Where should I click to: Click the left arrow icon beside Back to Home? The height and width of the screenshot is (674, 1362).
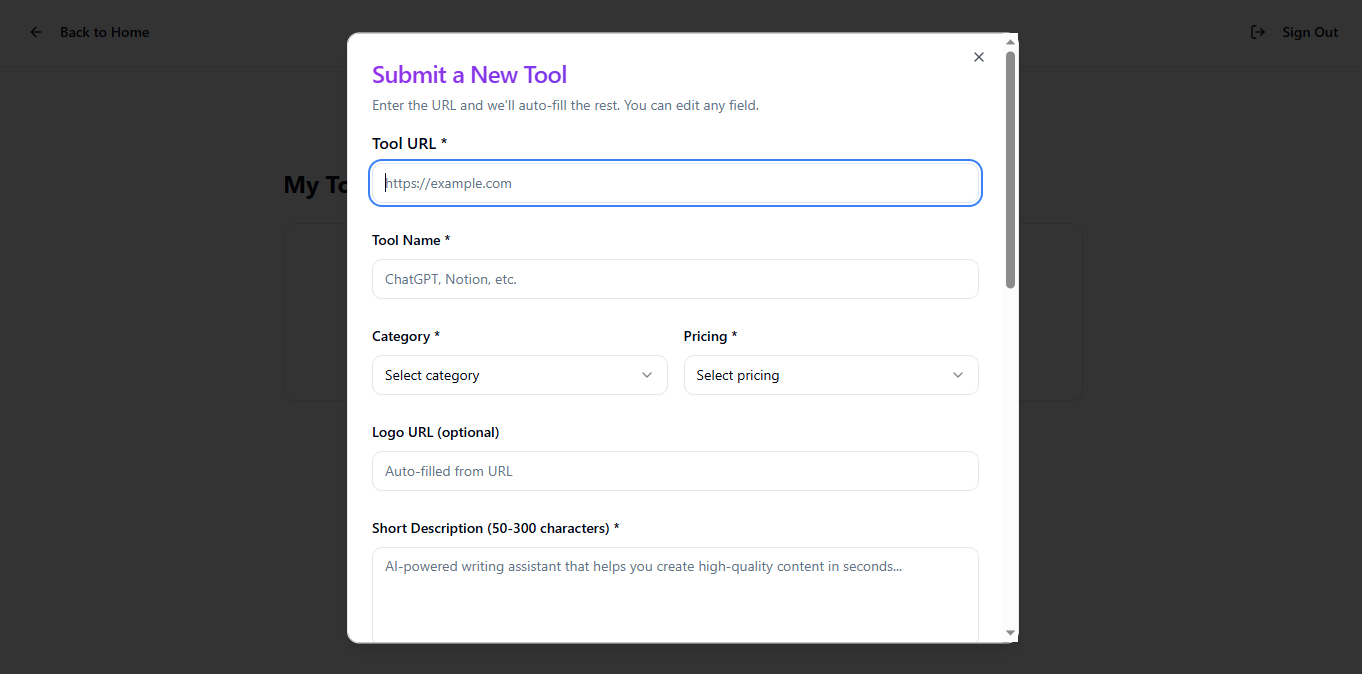(36, 32)
